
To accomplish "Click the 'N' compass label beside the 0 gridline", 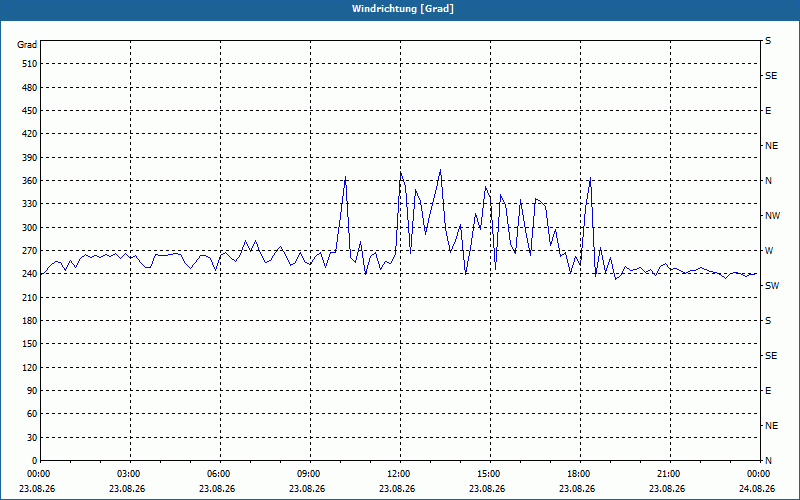I will coord(768,461).
